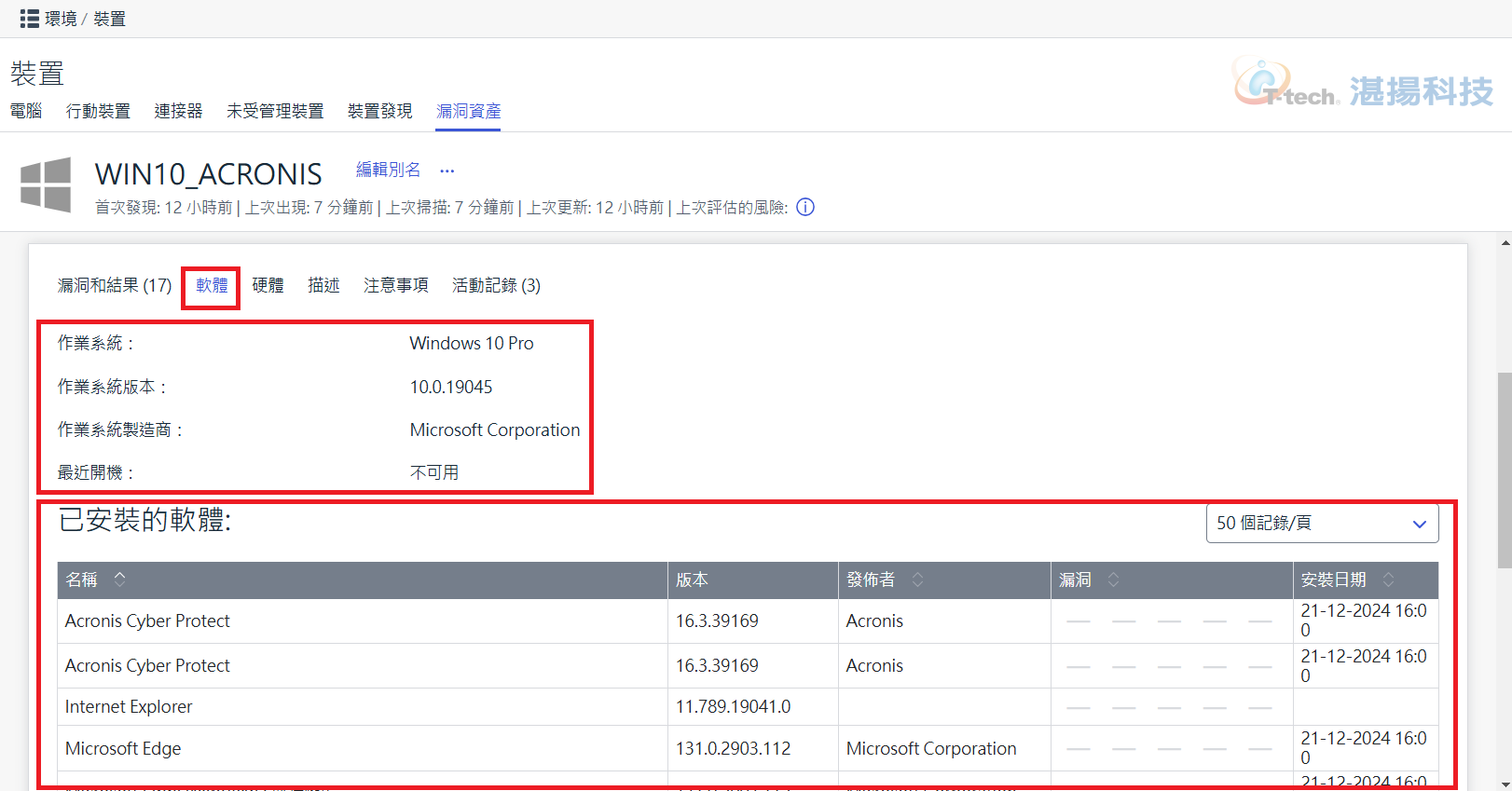Viewport: 1512px width, 791px height.
Task: Switch to the 電腦 tab
Action: click(x=26, y=111)
